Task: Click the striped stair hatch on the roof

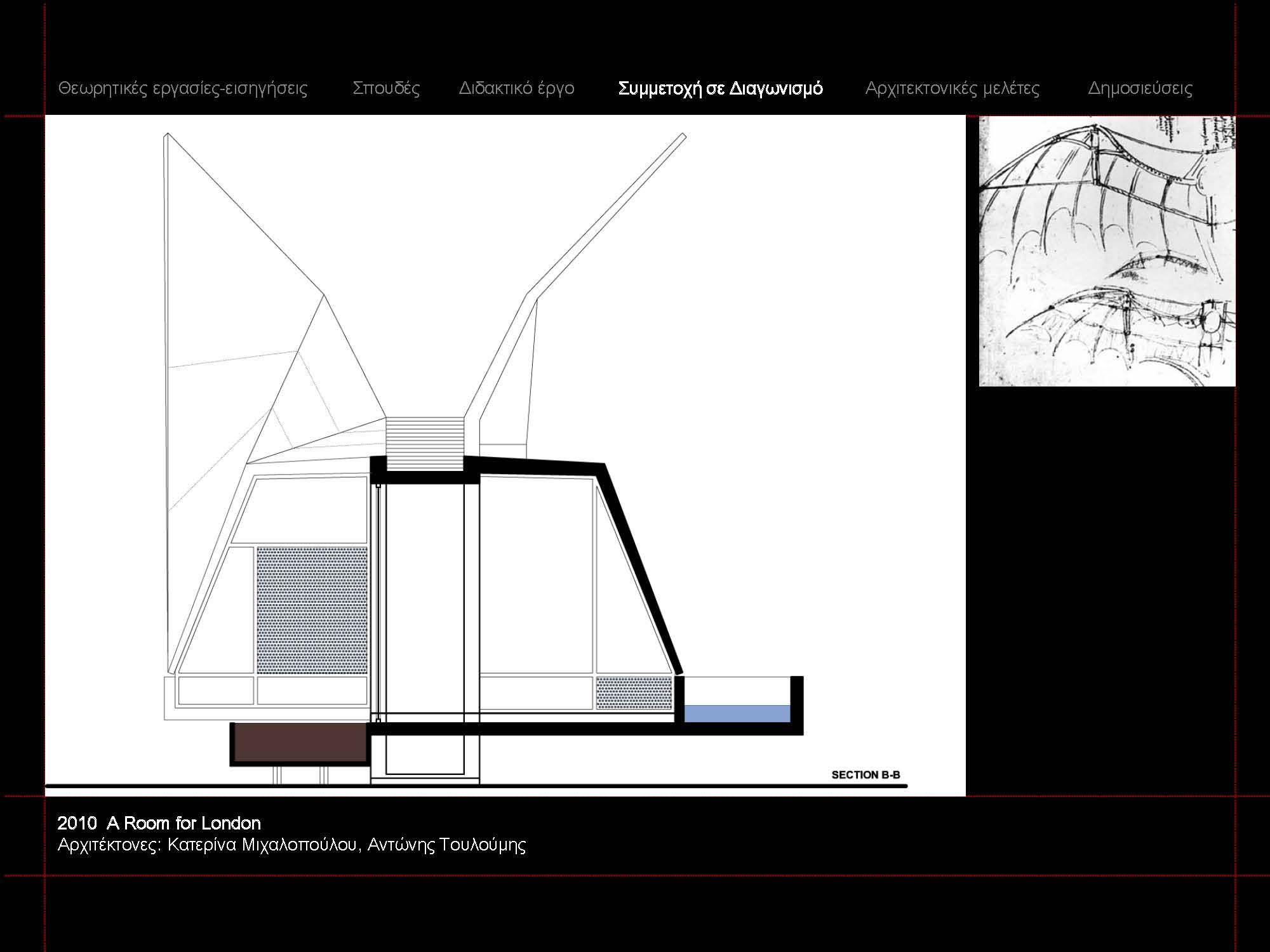Action: pyautogui.click(x=425, y=442)
